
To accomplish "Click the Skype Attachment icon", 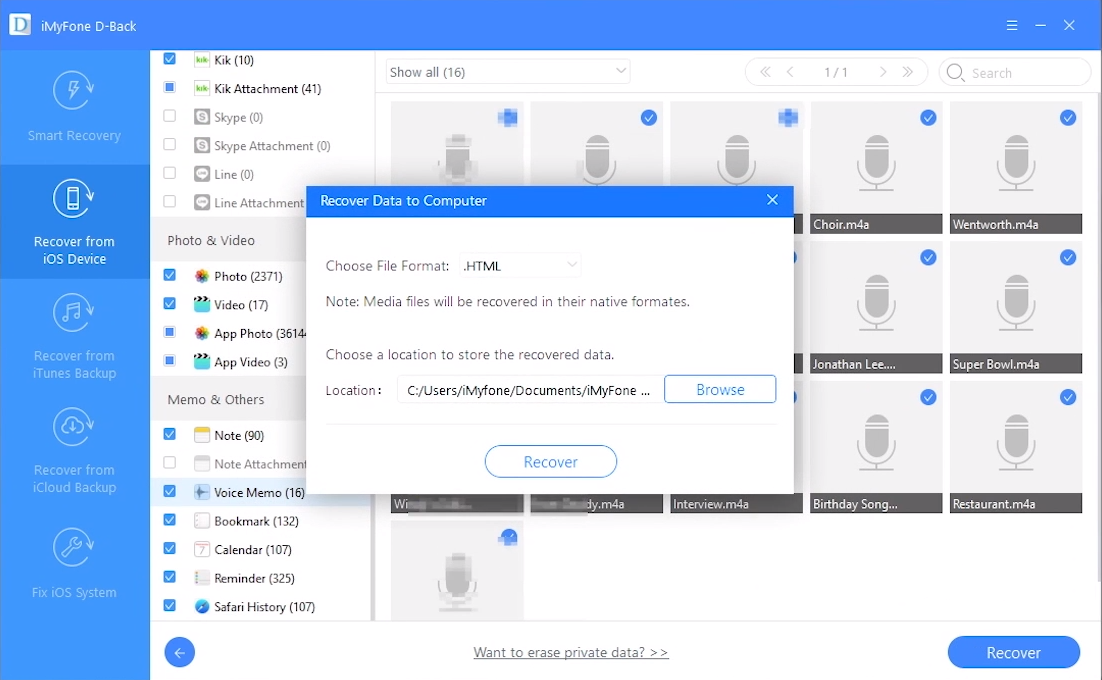I will (202, 145).
